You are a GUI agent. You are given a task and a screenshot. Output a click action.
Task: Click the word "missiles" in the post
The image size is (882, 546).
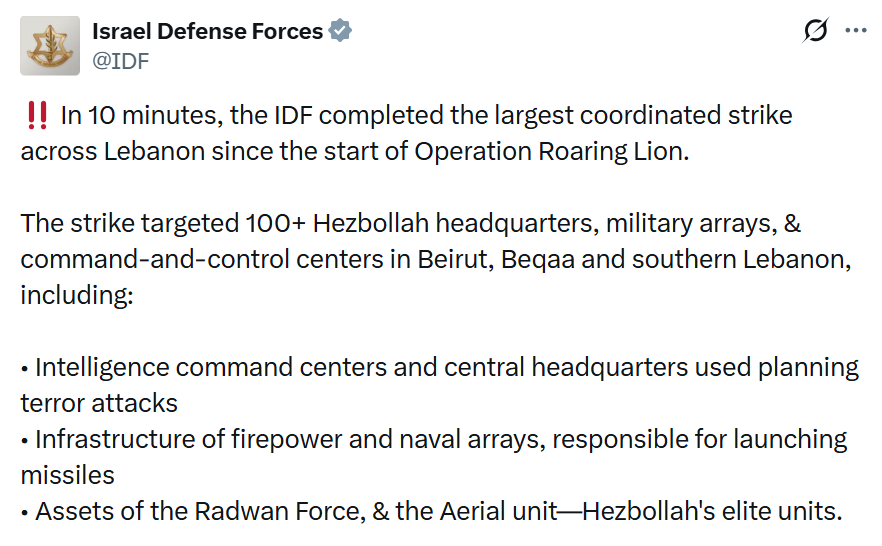point(67,474)
